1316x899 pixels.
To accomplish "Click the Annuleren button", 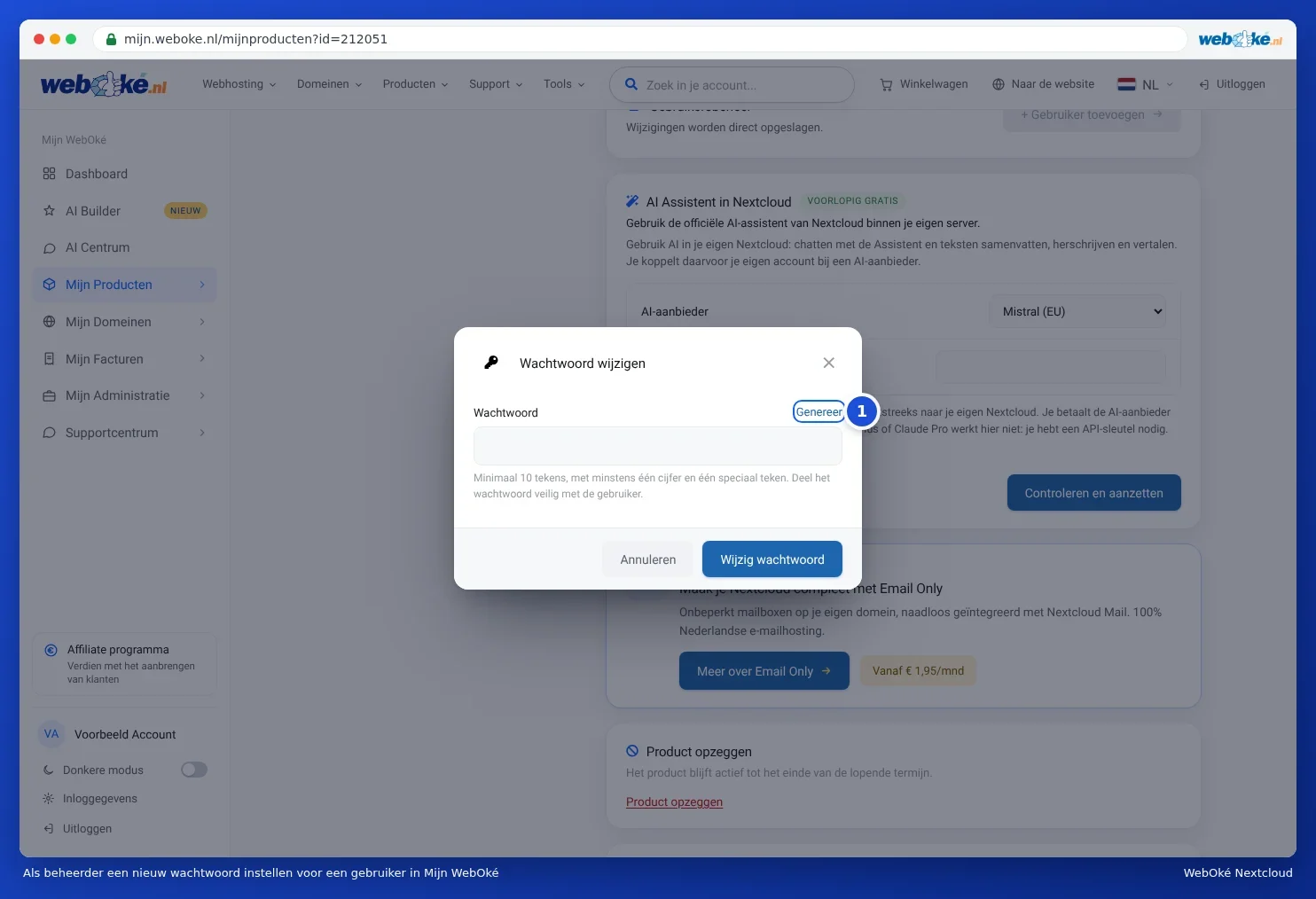I will pos(648,559).
